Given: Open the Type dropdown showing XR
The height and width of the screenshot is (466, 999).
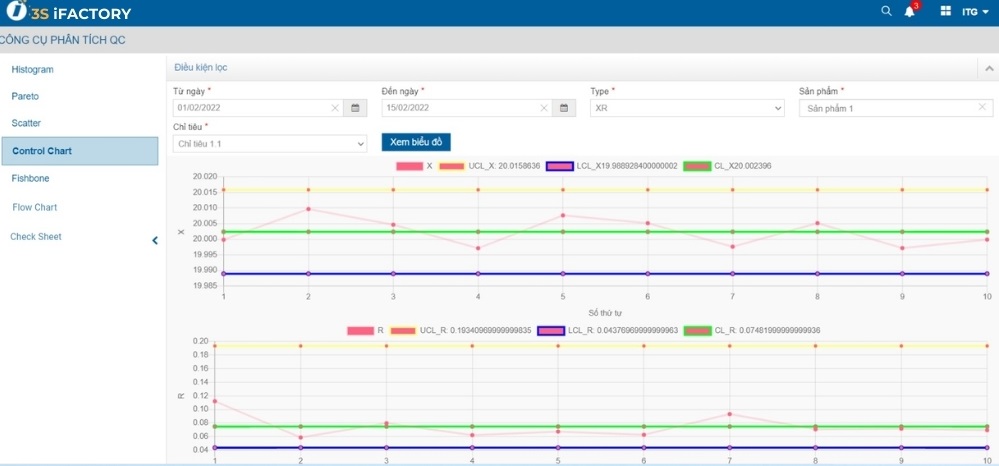Looking at the screenshot, I should (x=686, y=108).
